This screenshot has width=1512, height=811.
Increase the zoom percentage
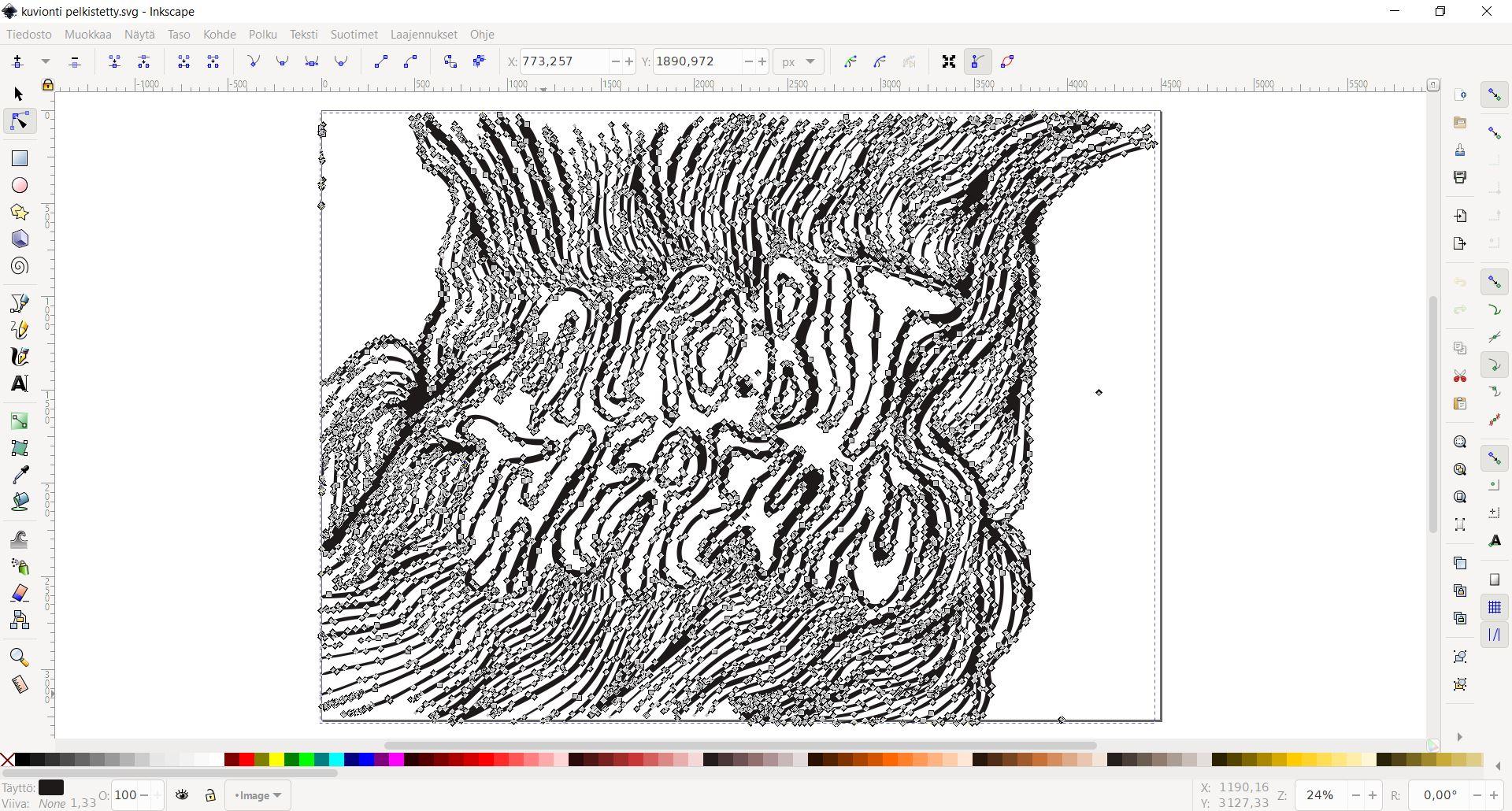(1373, 795)
